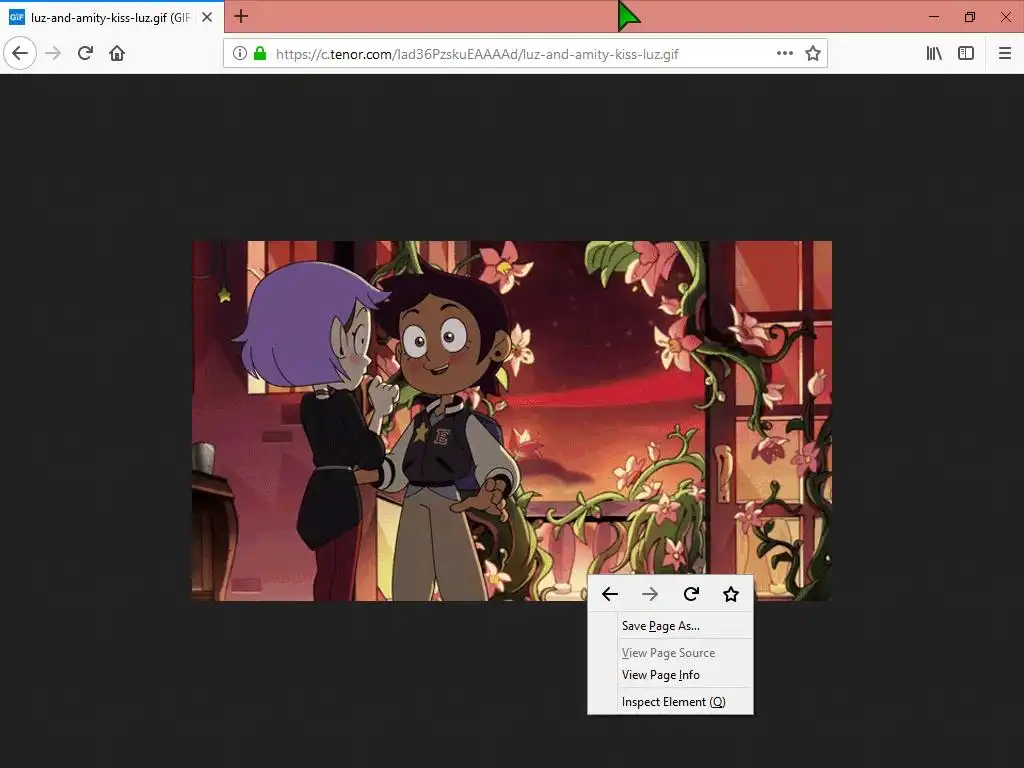This screenshot has height=768, width=1024.
Task: Close the luz-and-amity-kiss-luz.gif tab
Action: pos(207,17)
